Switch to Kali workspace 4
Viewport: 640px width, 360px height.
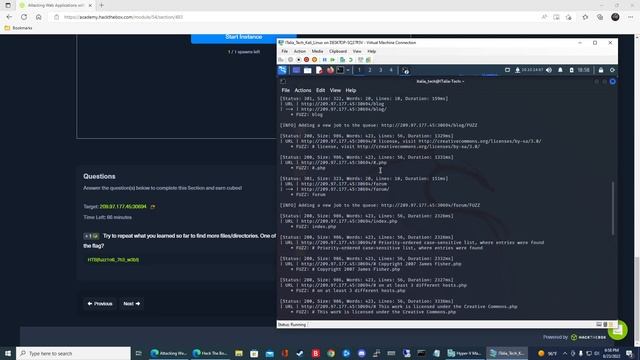point(391,70)
